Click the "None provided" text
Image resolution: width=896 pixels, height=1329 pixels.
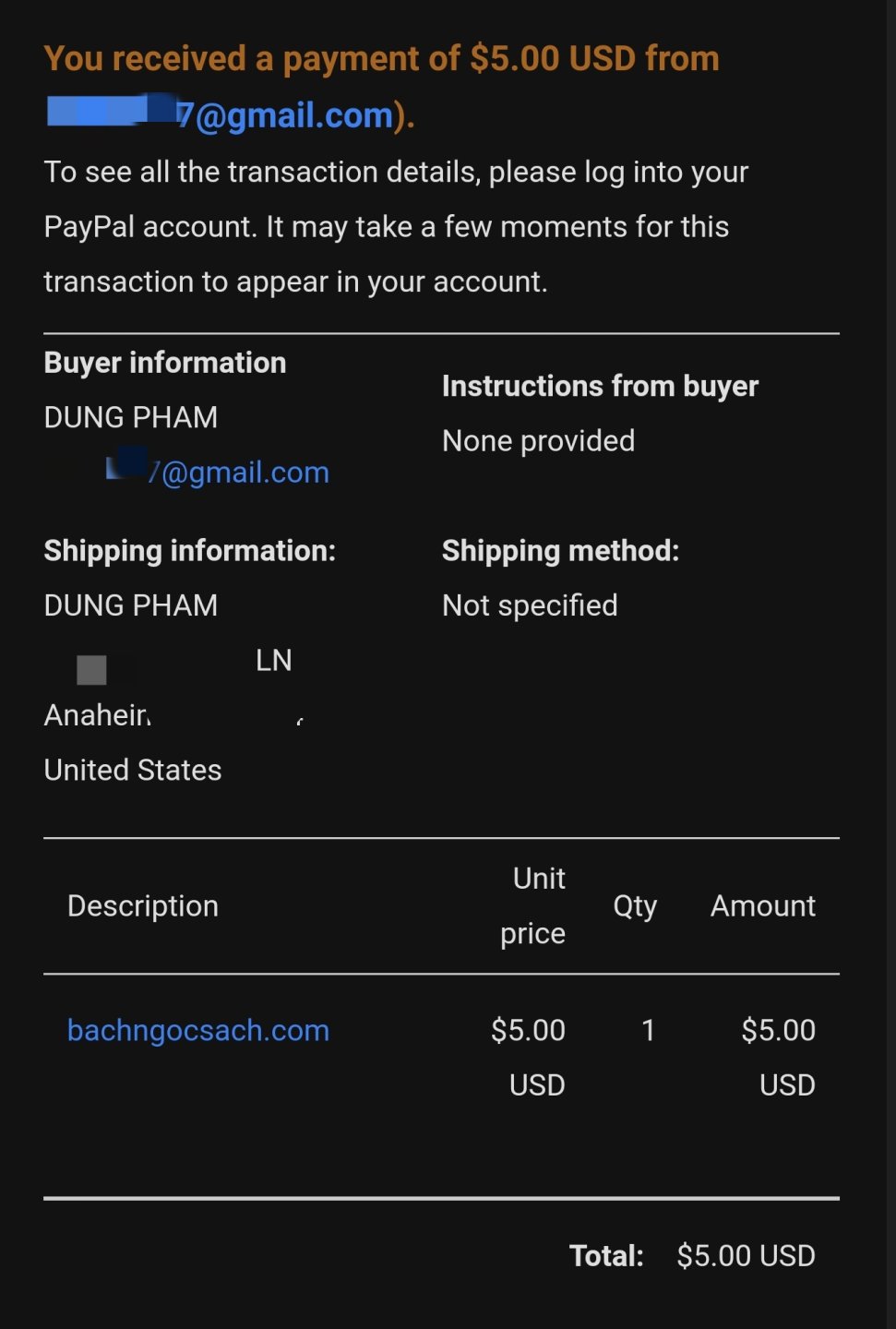(x=538, y=441)
